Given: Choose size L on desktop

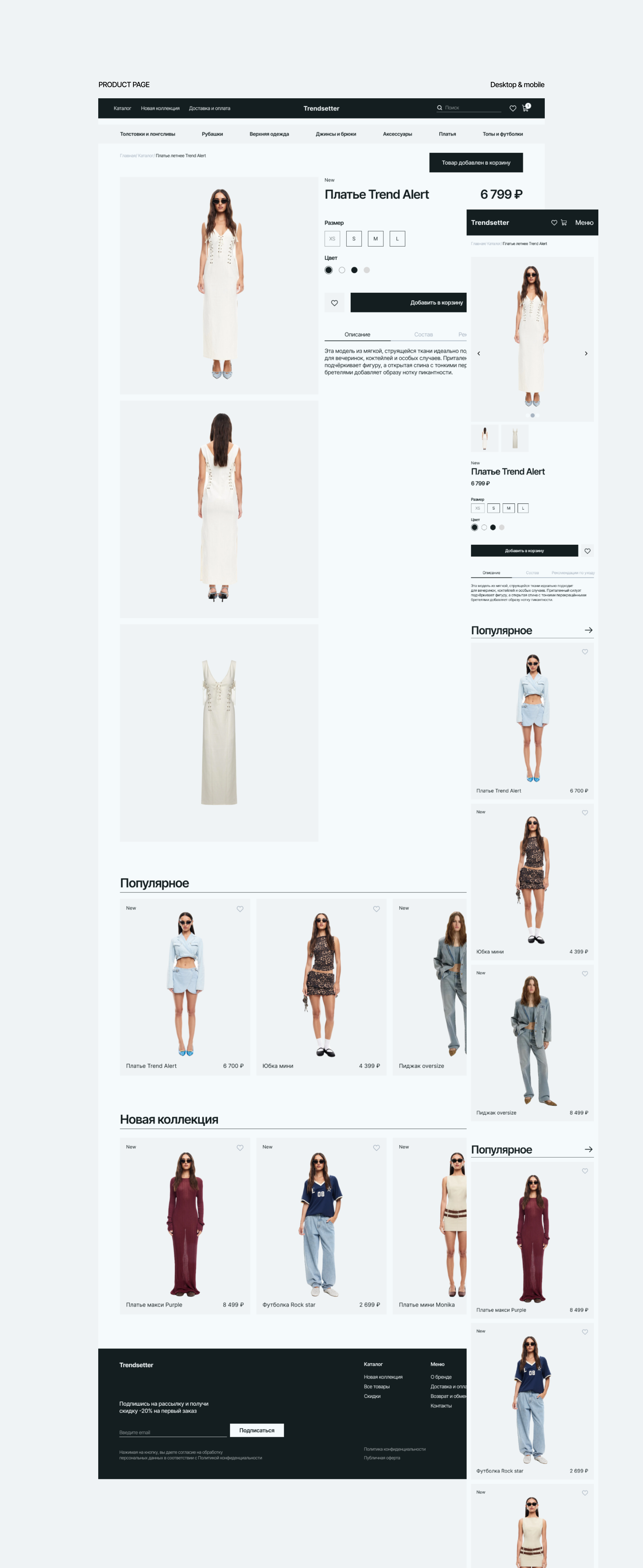Looking at the screenshot, I should click(397, 239).
